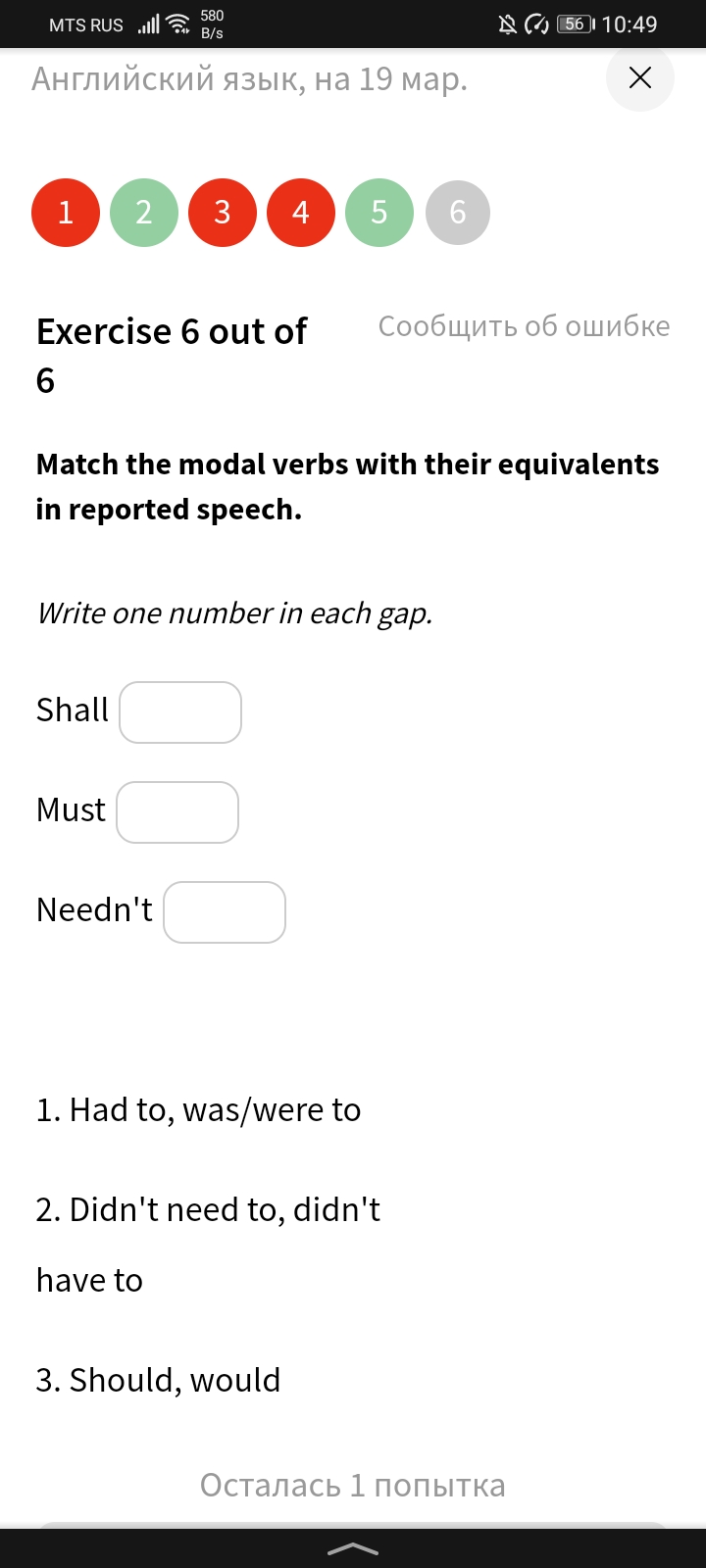Expand the bottom chevron handle
This screenshot has width=706, height=1568.
point(352,1548)
